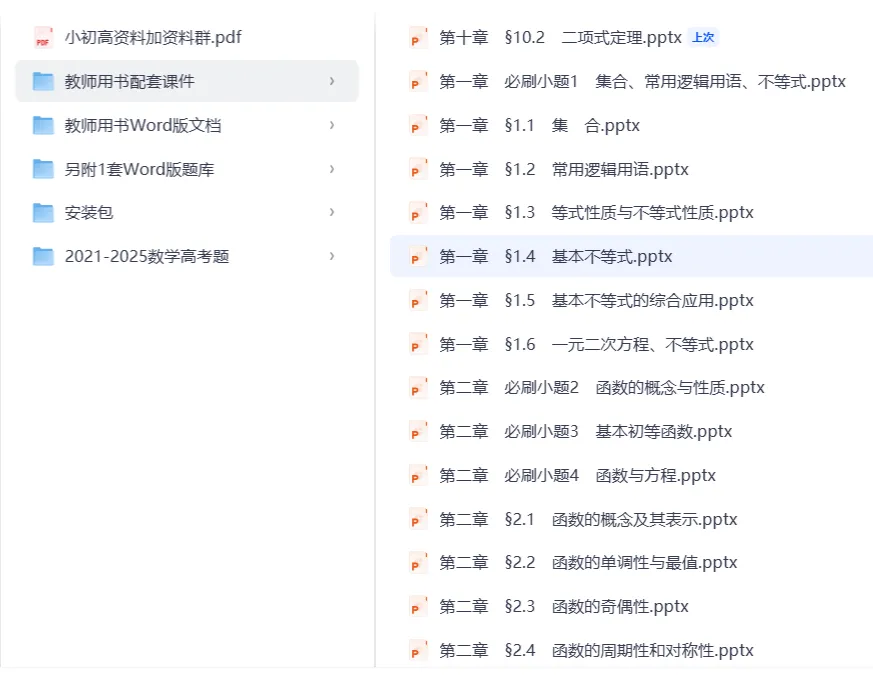
Task: Open file 第二章 必刷小题3 基本初等函数.pptx
Action: (x=586, y=432)
